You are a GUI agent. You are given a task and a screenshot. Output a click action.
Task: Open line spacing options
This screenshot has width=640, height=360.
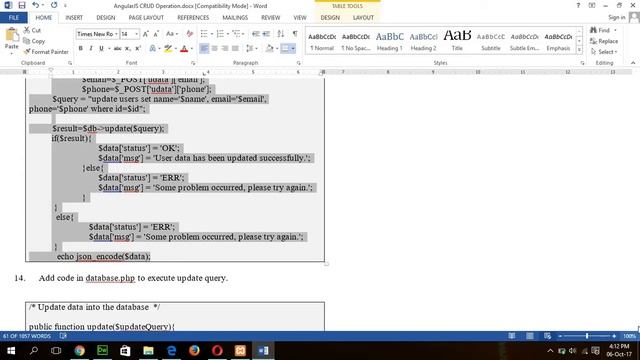pos(252,49)
